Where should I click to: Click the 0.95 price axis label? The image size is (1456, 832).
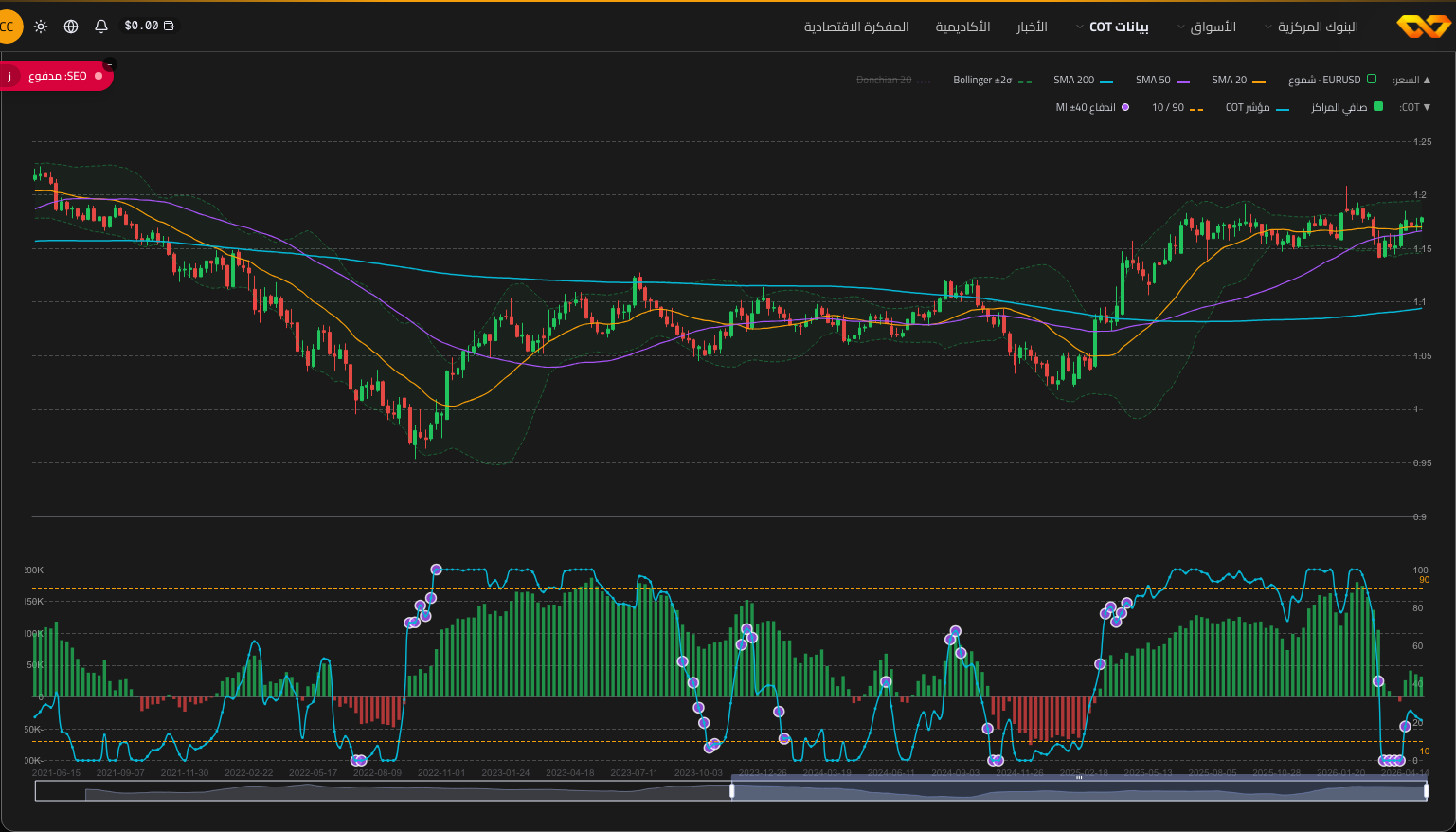(x=1422, y=463)
